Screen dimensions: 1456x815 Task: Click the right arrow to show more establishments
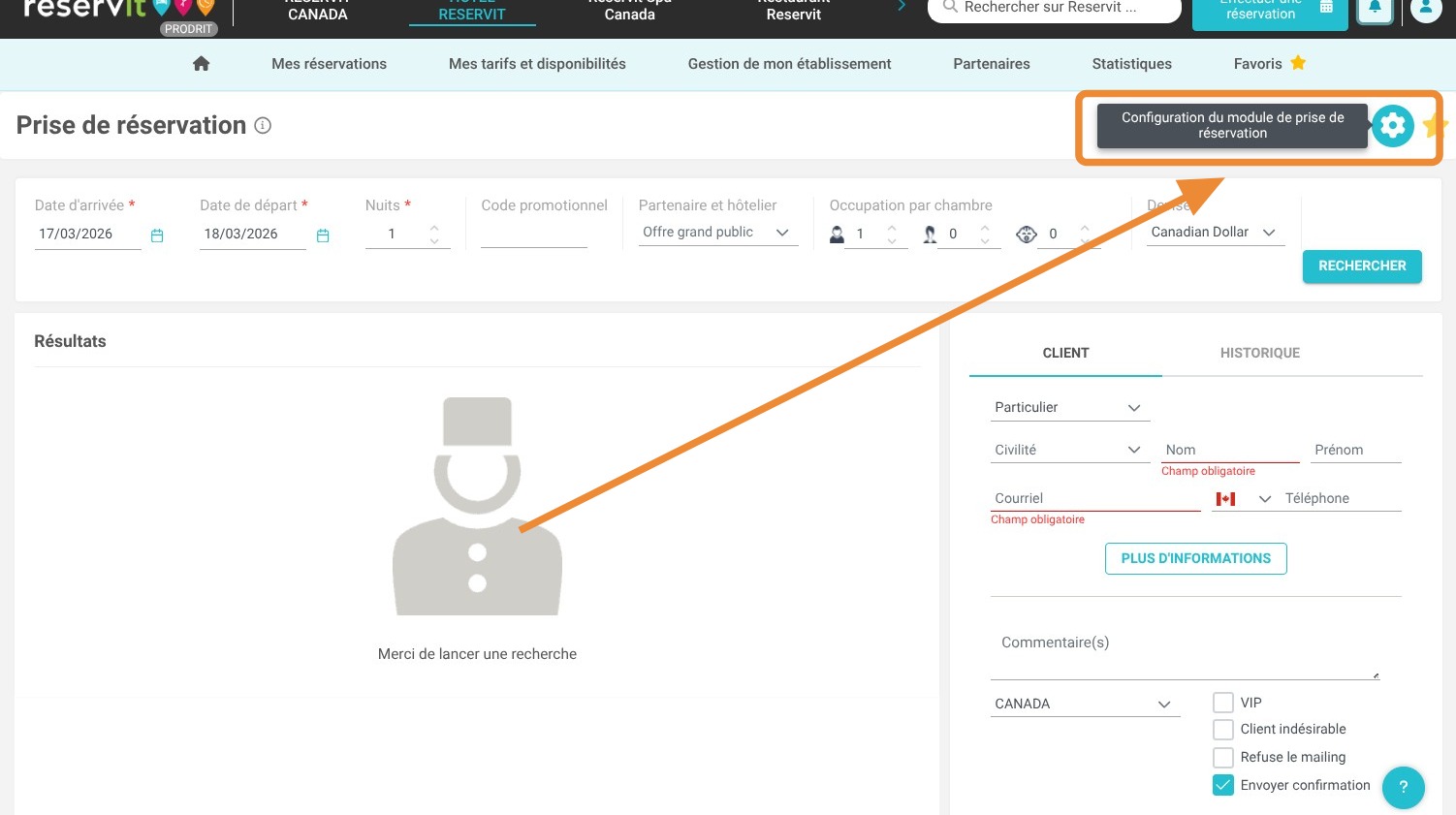[902, 7]
